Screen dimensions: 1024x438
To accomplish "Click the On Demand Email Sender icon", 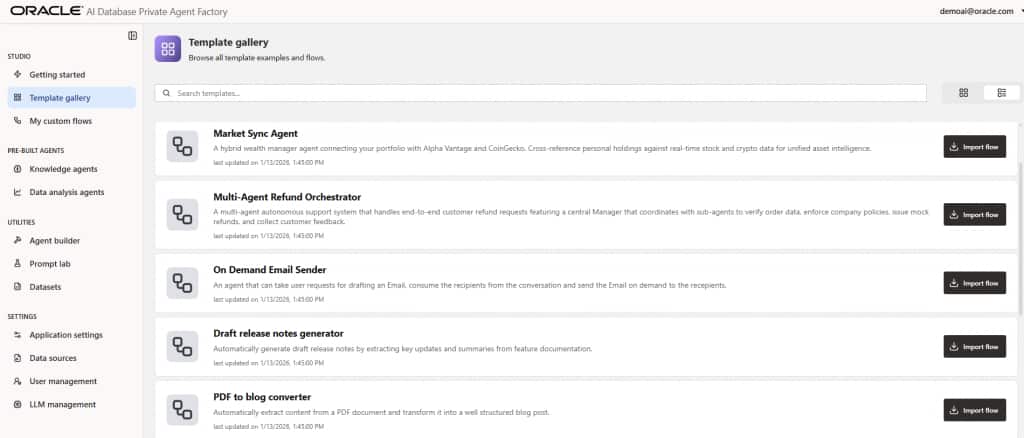I will tap(182, 282).
